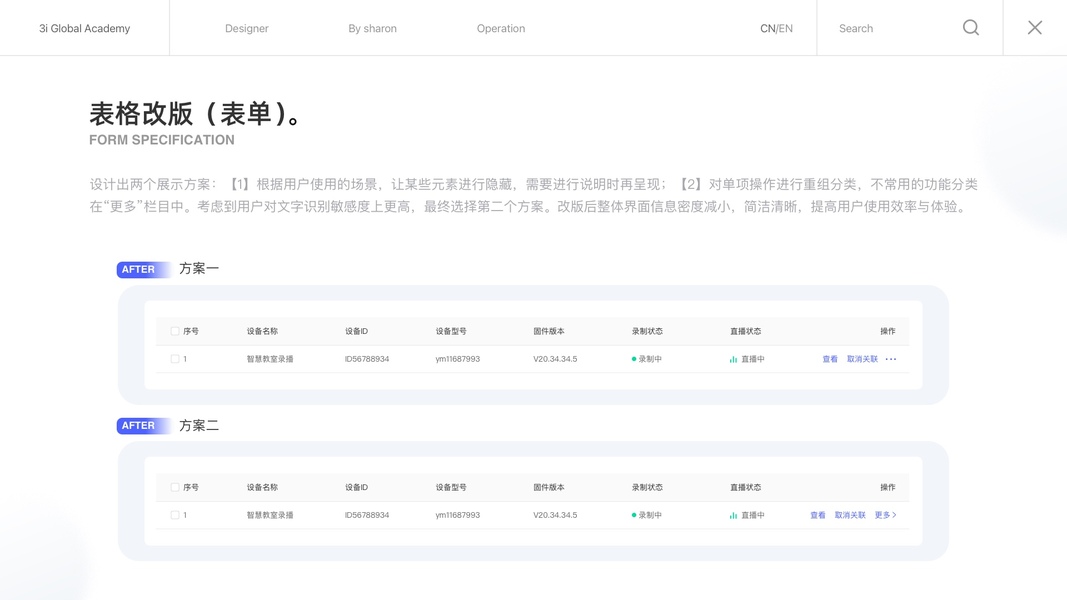Click V20.34.34.5 cell in 方案一
The image size is (1067, 600).
pyautogui.click(x=555, y=359)
